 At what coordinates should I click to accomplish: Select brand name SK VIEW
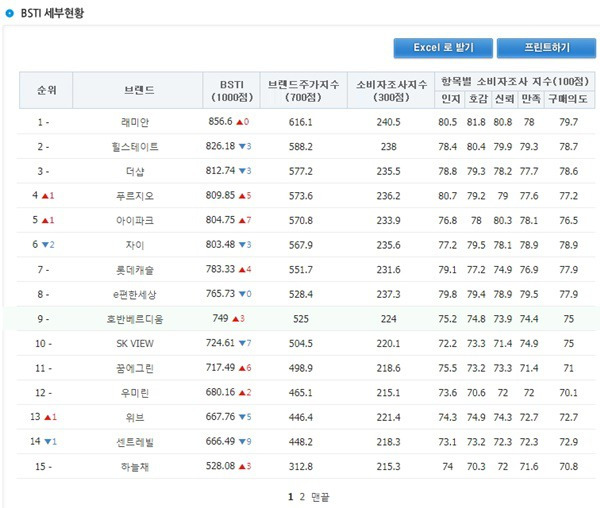(135, 344)
